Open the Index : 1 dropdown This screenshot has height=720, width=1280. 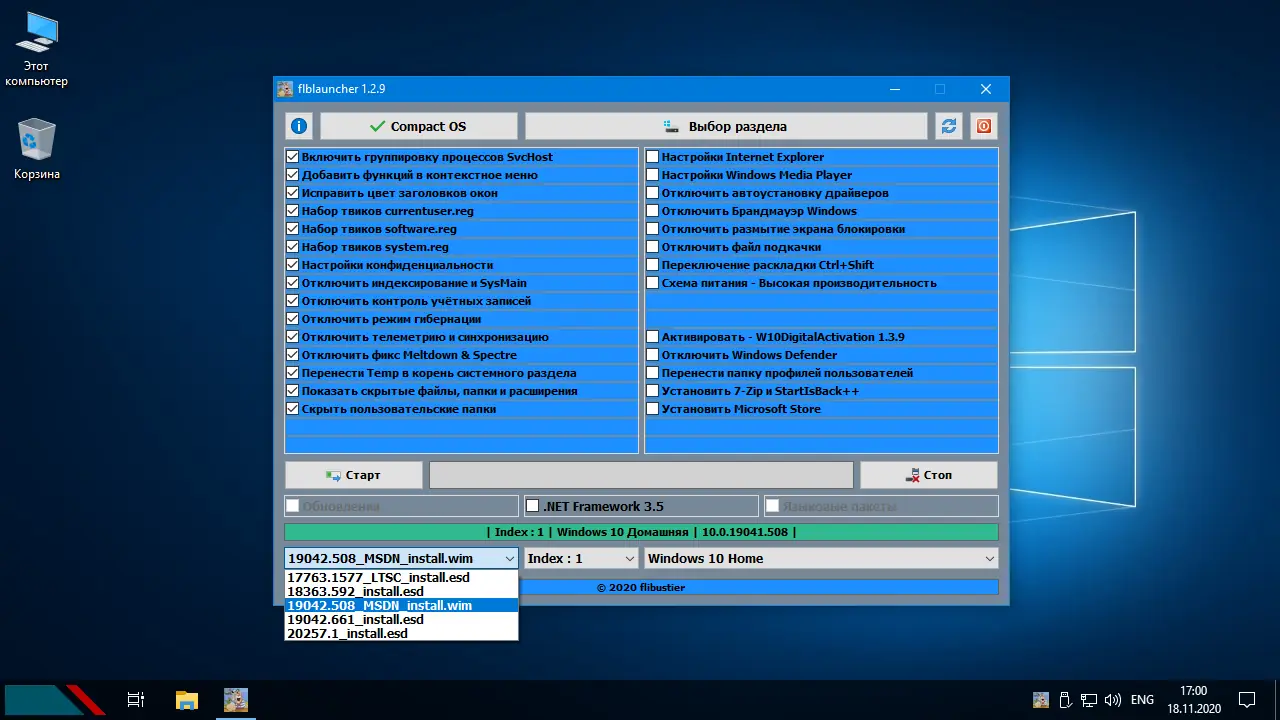pos(581,558)
